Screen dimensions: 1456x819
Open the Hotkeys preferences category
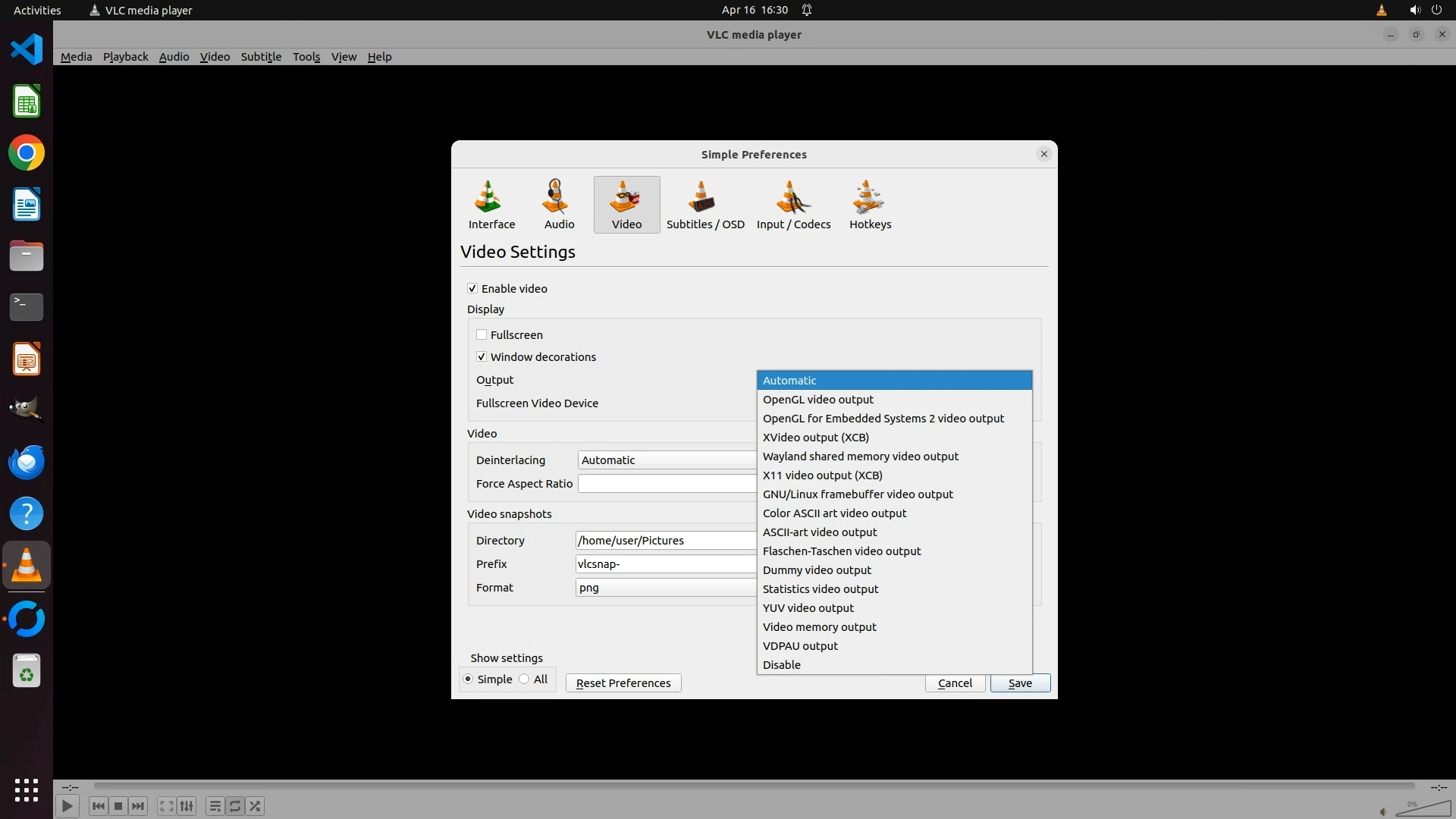tap(870, 205)
